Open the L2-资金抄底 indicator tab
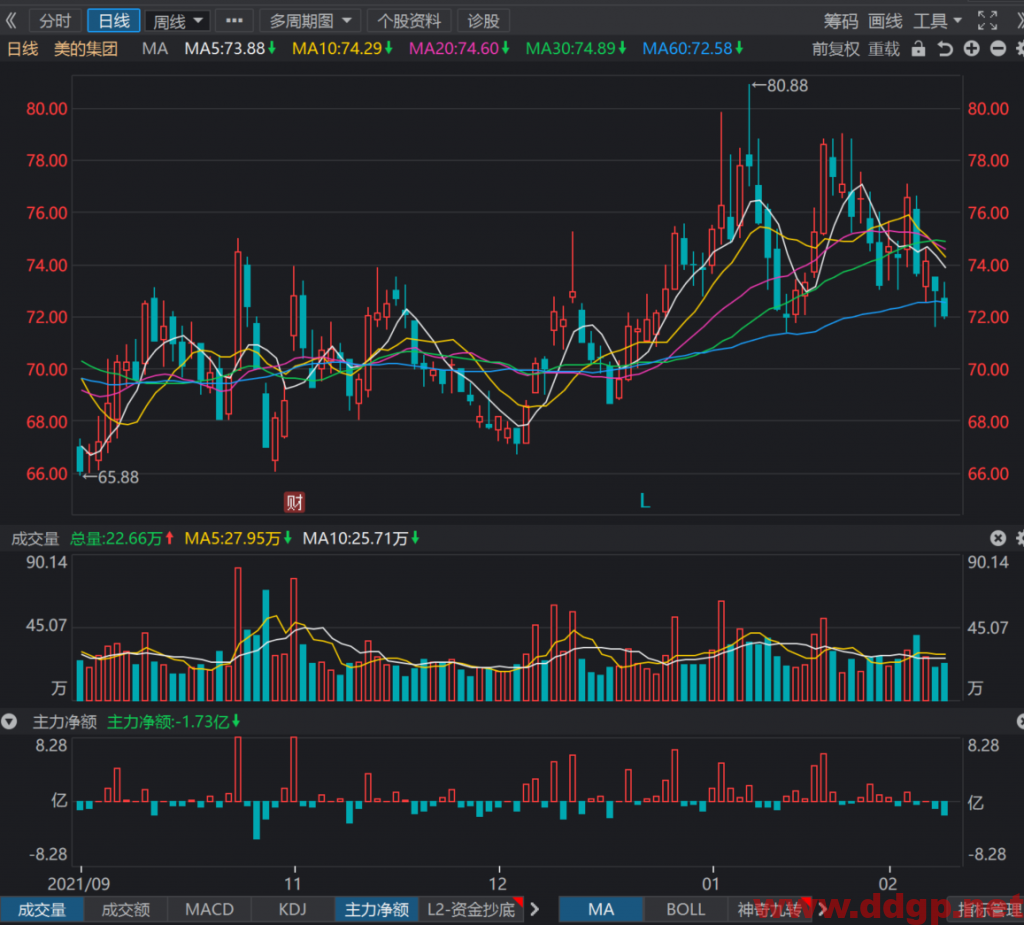 click(x=471, y=909)
